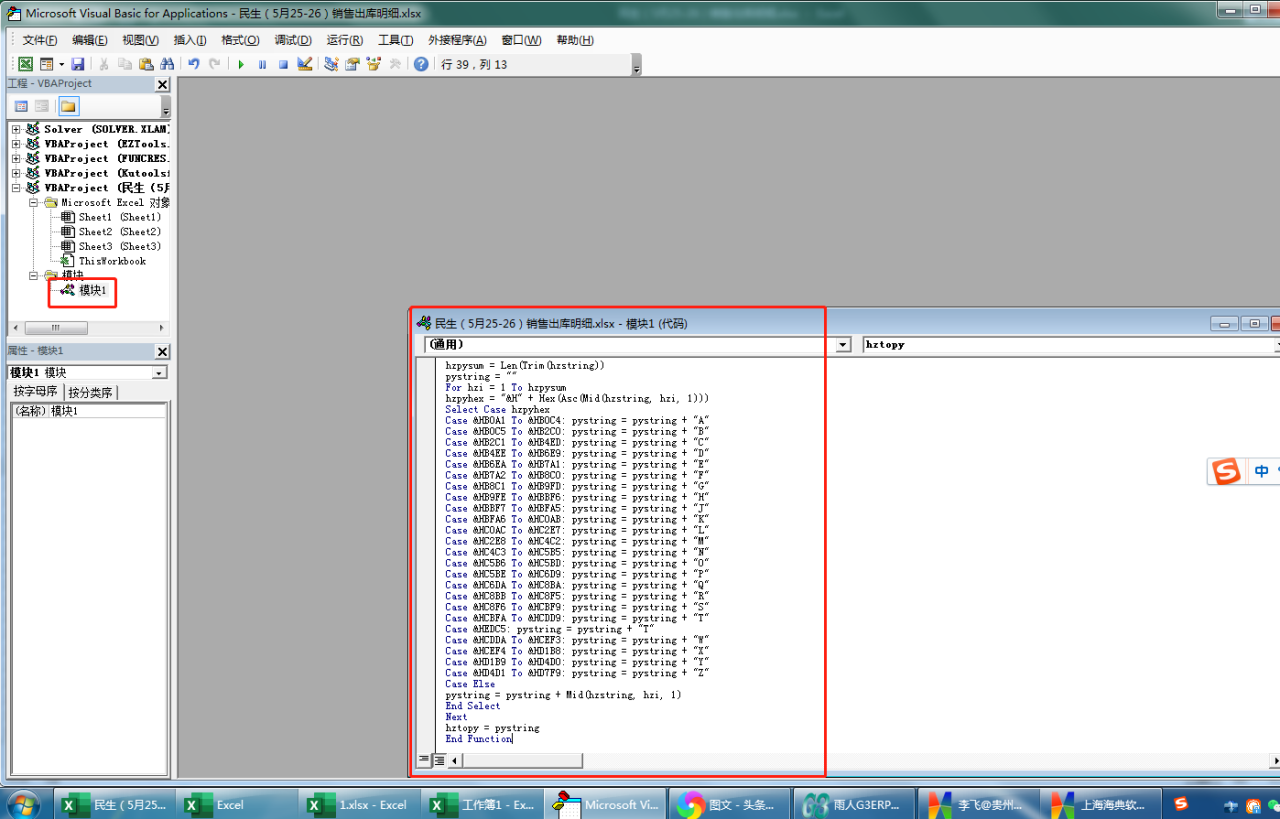Open the Windows Start button
The height and width of the screenshot is (819, 1280).
pyautogui.click(x=23, y=804)
